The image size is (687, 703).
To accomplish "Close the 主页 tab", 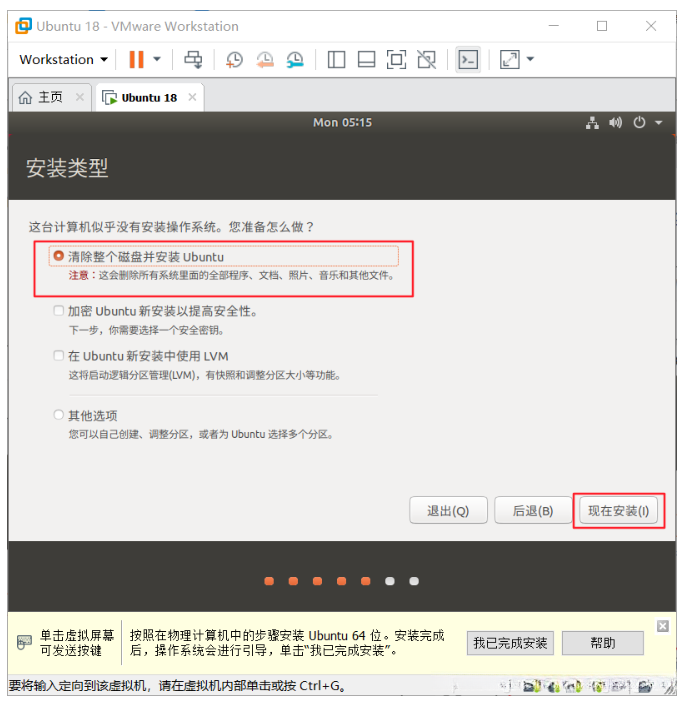I will click(x=80, y=97).
